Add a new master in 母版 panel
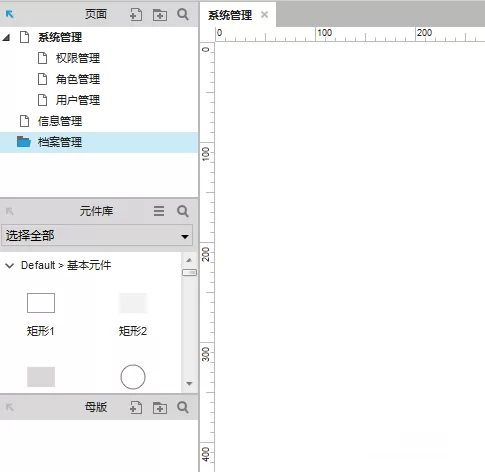 coord(136,408)
